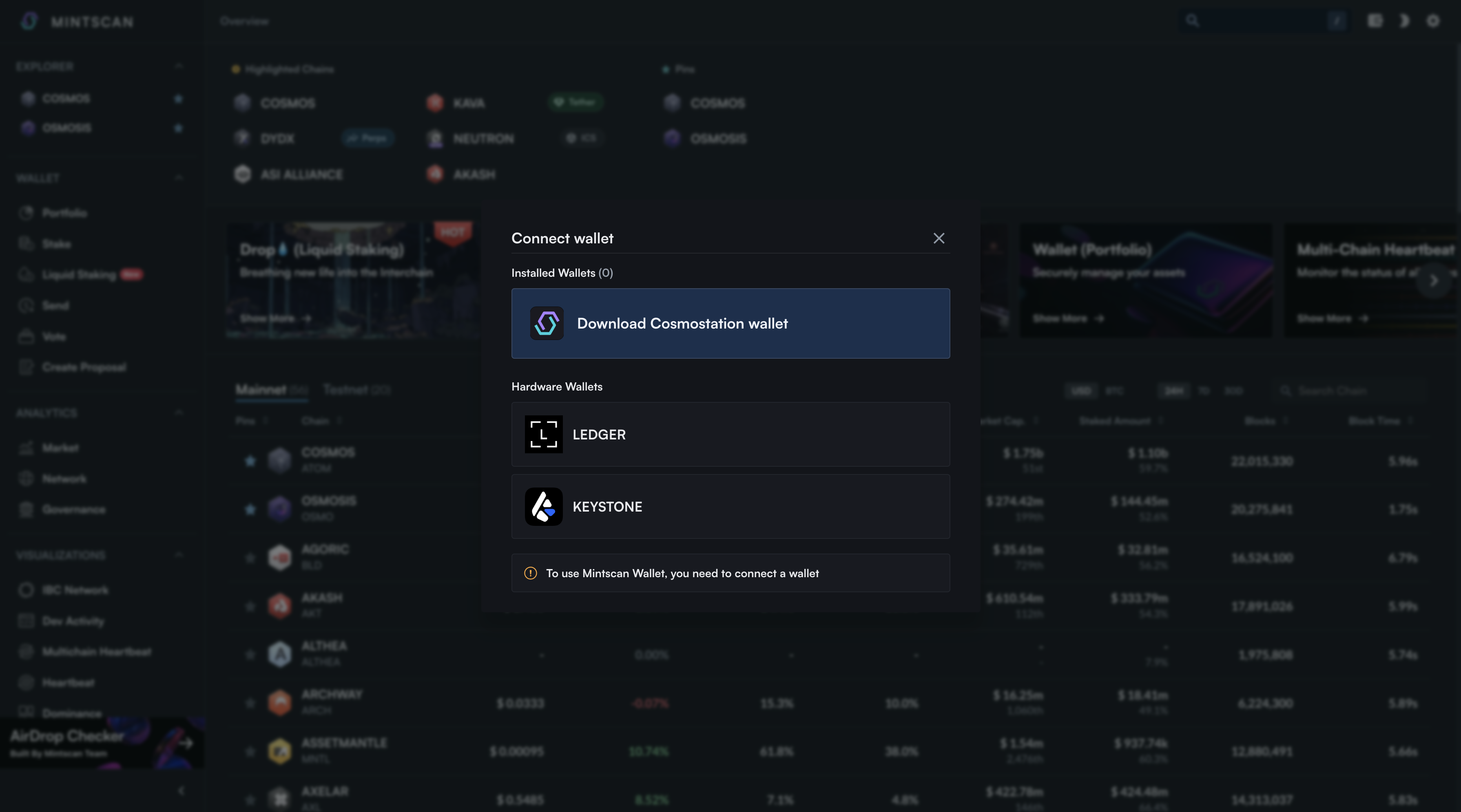Select the LEDGER hardware wallet option

(730, 435)
